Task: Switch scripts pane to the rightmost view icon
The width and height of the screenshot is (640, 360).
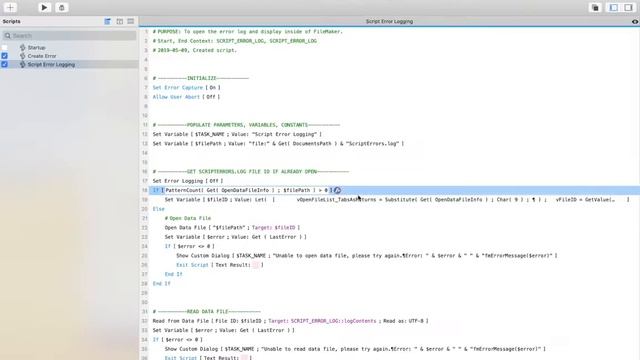Action: tap(131, 21)
